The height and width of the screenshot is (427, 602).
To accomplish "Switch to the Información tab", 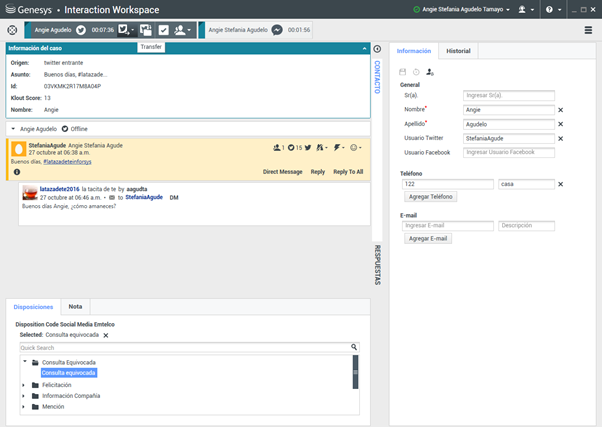I will pyautogui.click(x=414, y=51).
